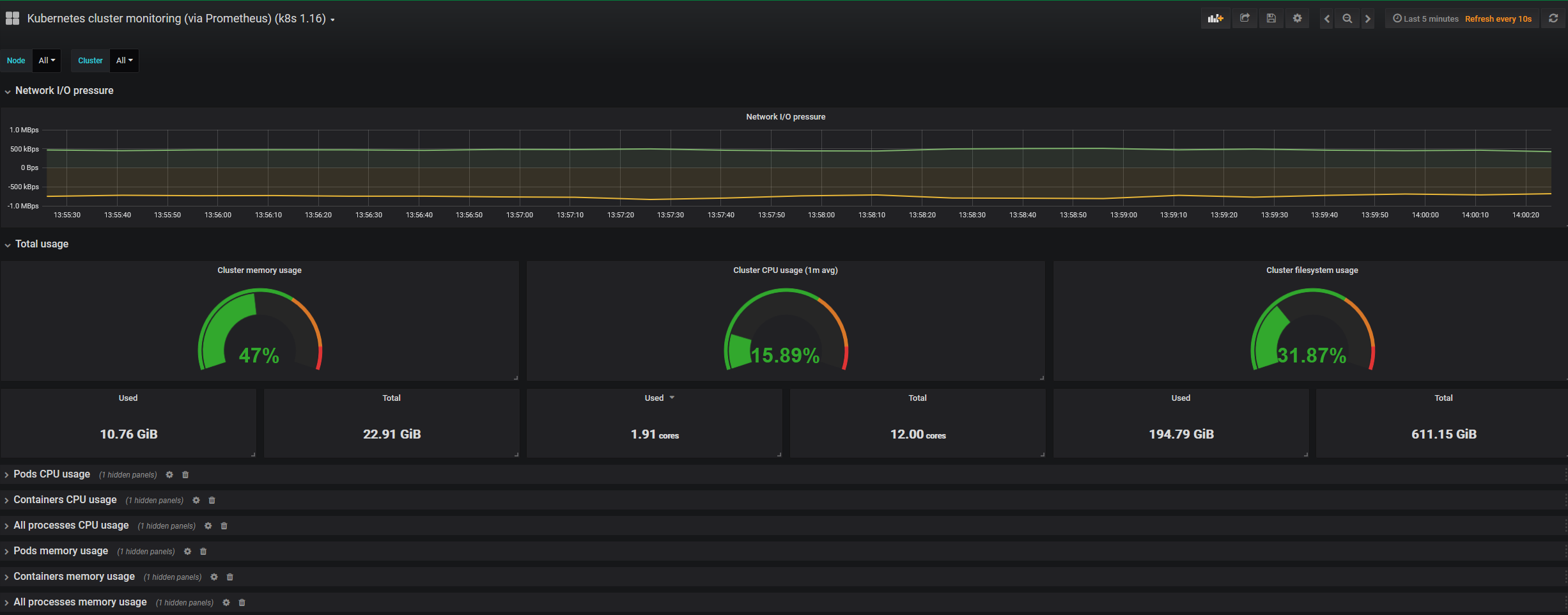Image resolution: width=1568 pixels, height=615 pixels.
Task: Click the Cluster variable label
Action: [90, 61]
